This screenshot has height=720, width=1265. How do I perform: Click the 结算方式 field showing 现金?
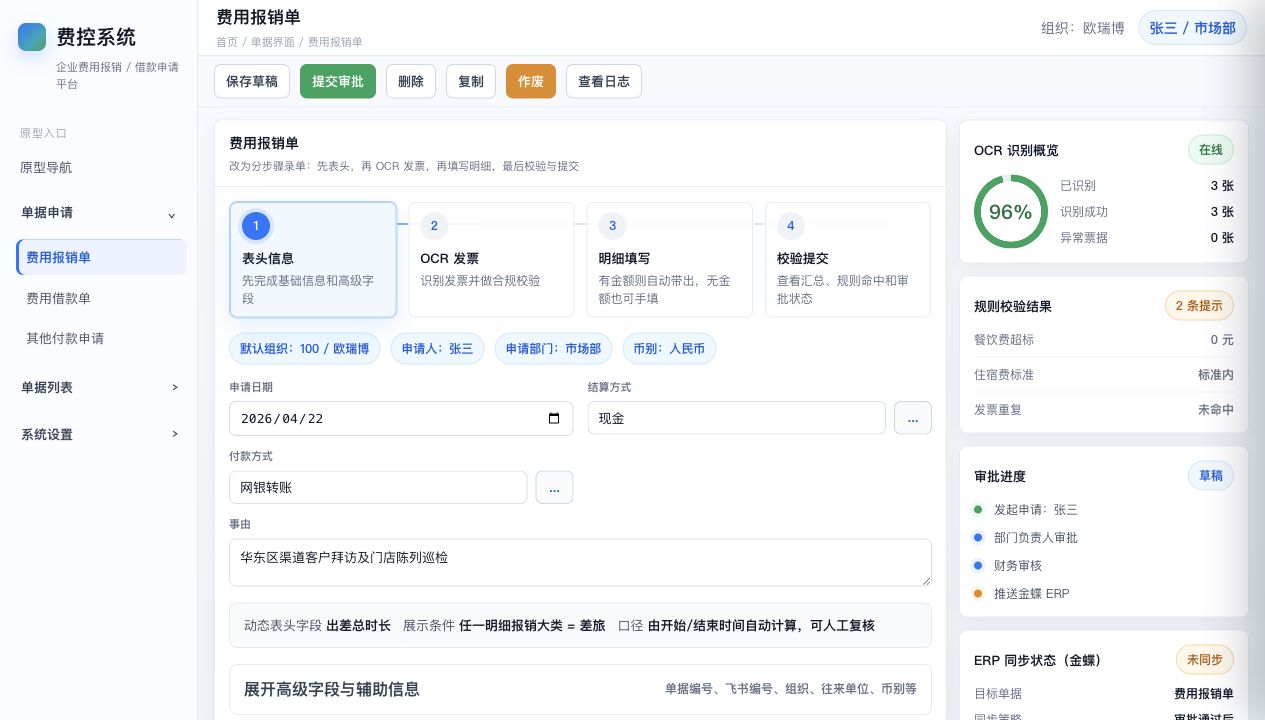click(x=737, y=418)
